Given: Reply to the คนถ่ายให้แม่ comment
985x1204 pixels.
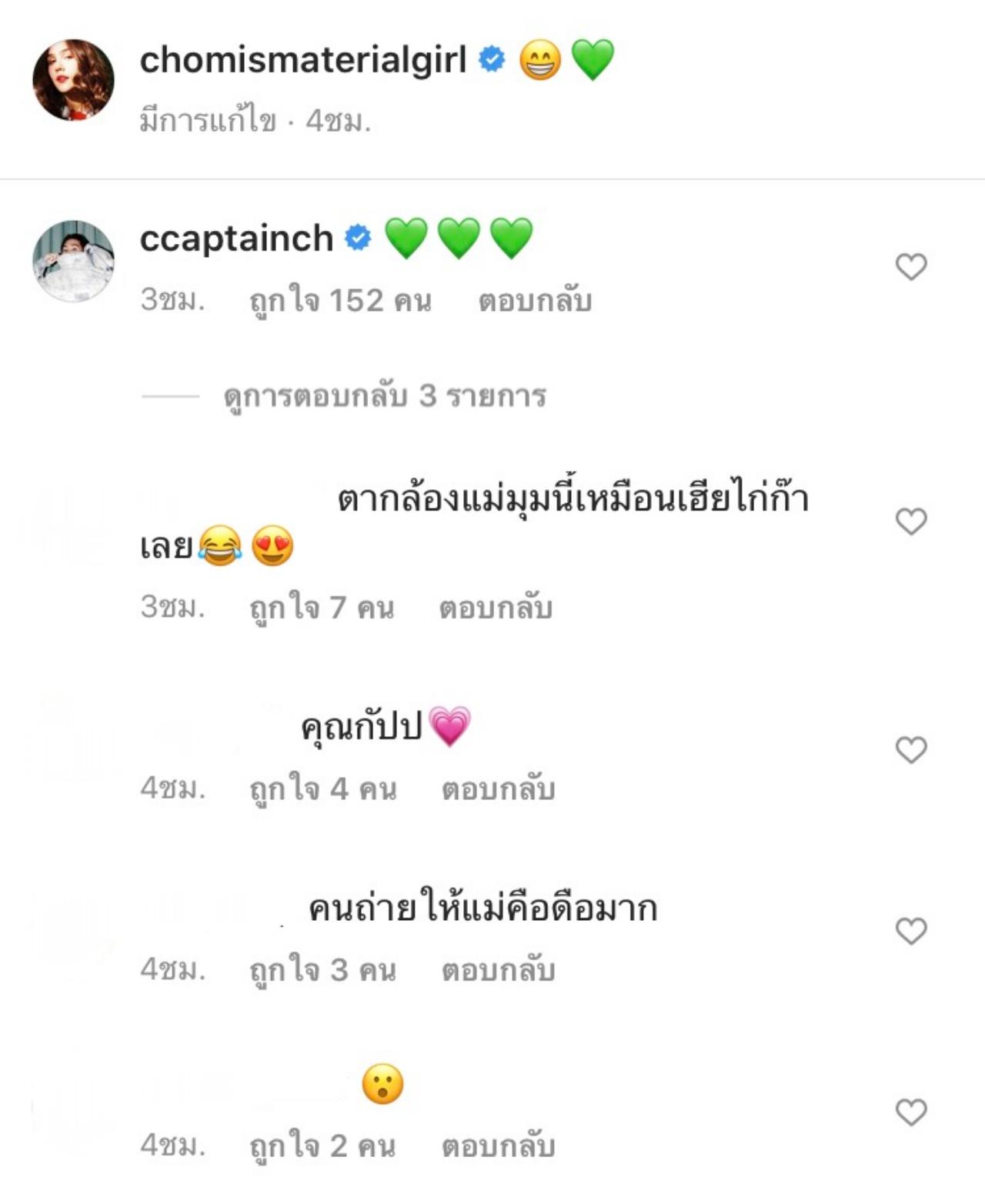Looking at the screenshot, I should tap(498, 970).
